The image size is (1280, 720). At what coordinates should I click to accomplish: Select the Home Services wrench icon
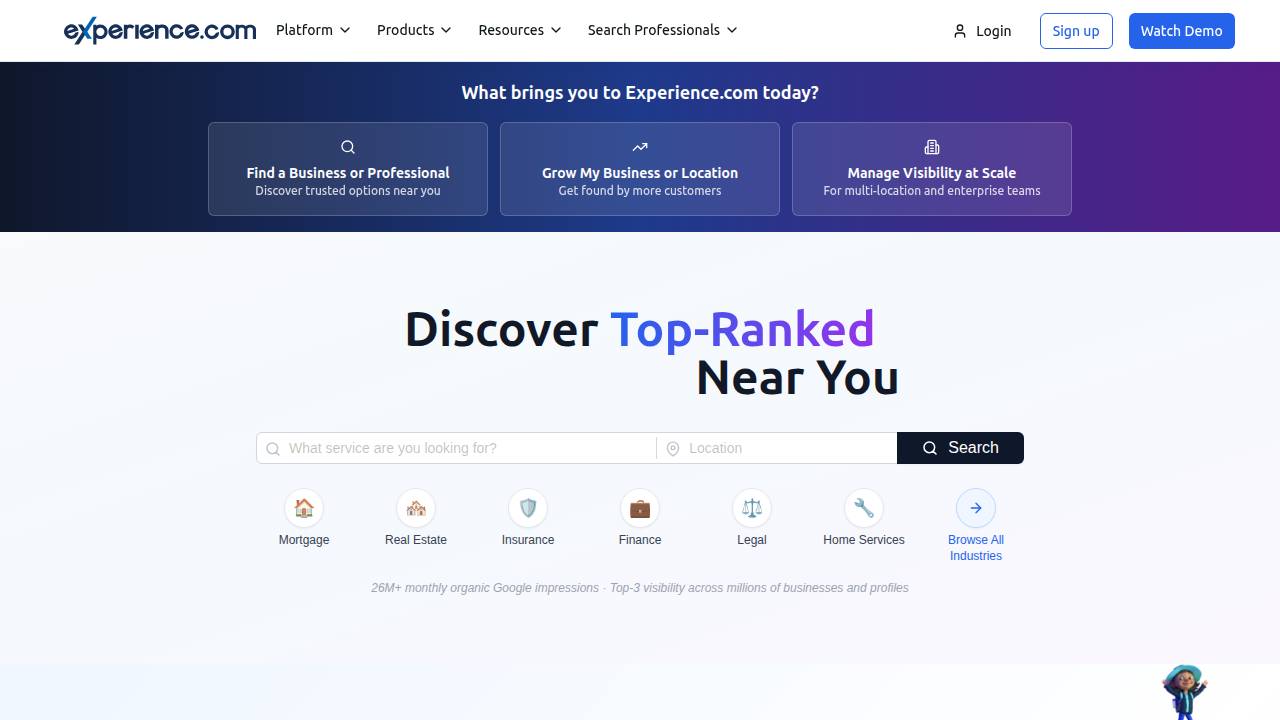tap(864, 508)
